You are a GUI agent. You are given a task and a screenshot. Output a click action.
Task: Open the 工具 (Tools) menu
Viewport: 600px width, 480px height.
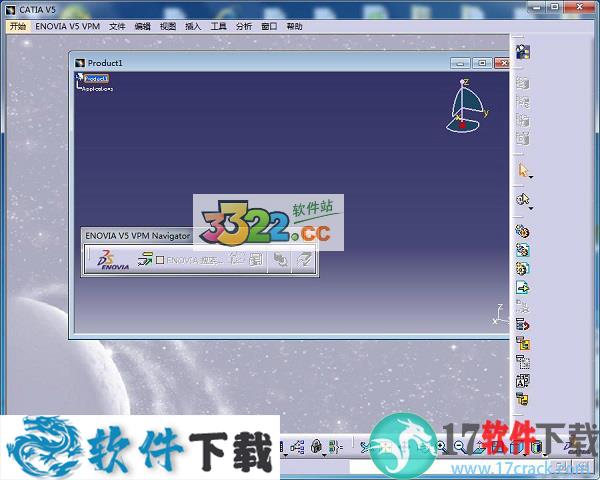(218, 26)
